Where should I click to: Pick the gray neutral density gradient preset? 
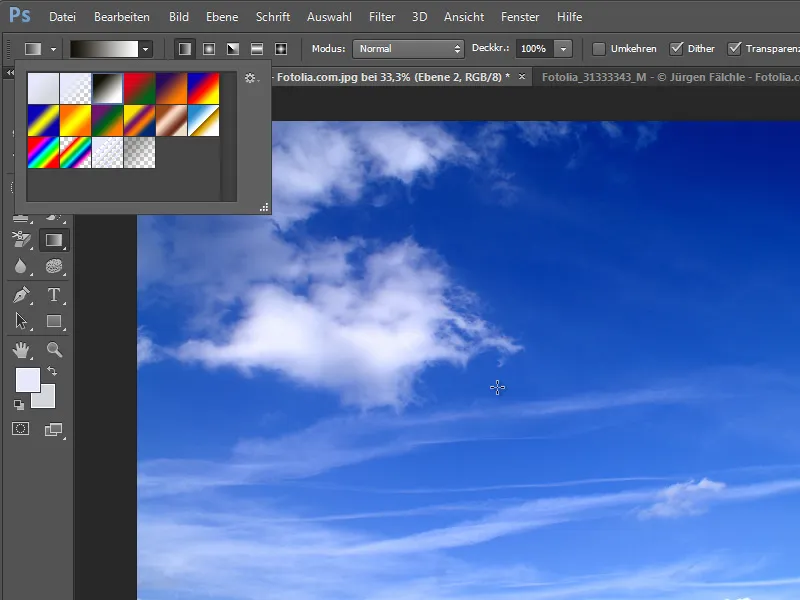(x=139, y=153)
